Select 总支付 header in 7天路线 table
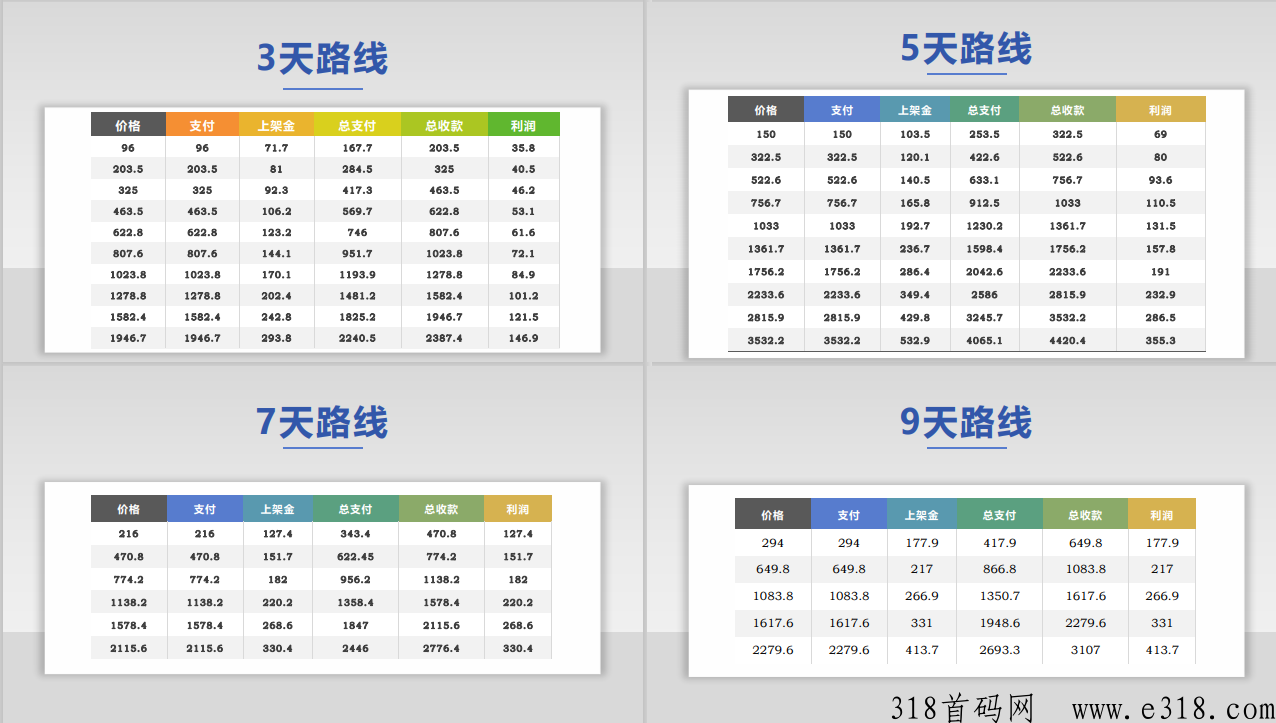Image resolution: width=1276 pixels, height=723 pixels. tap(355, 509)
